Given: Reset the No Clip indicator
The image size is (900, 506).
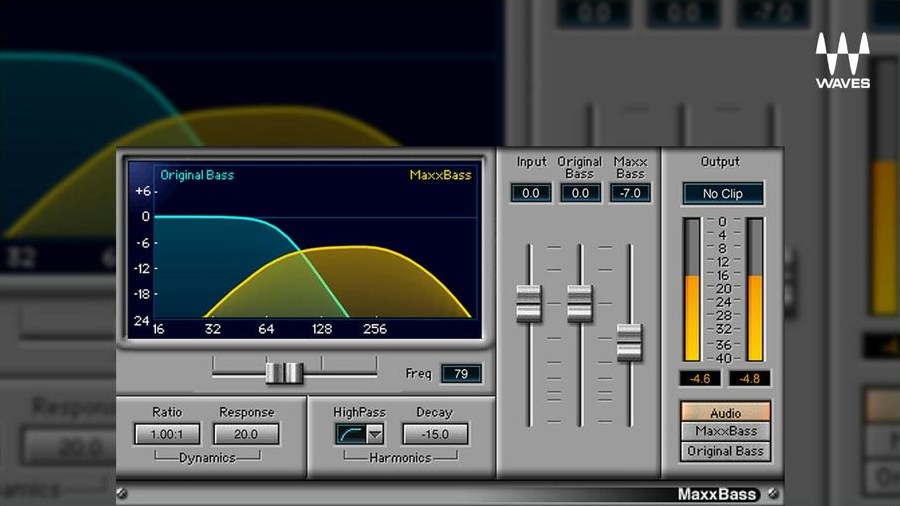Looking at the screenshot, I should 723,193.
